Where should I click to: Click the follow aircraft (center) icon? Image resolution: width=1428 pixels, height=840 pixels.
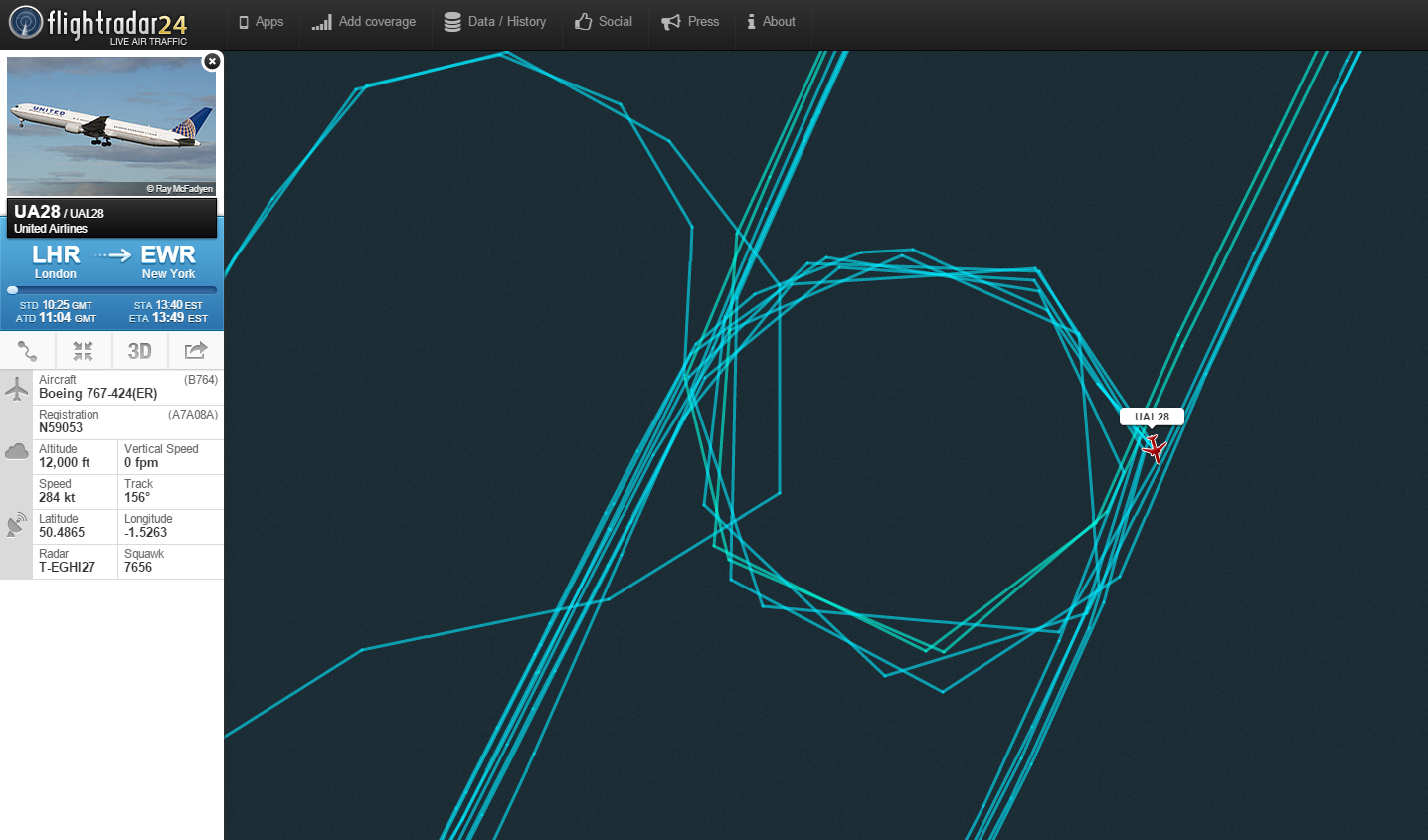[83, 351]
